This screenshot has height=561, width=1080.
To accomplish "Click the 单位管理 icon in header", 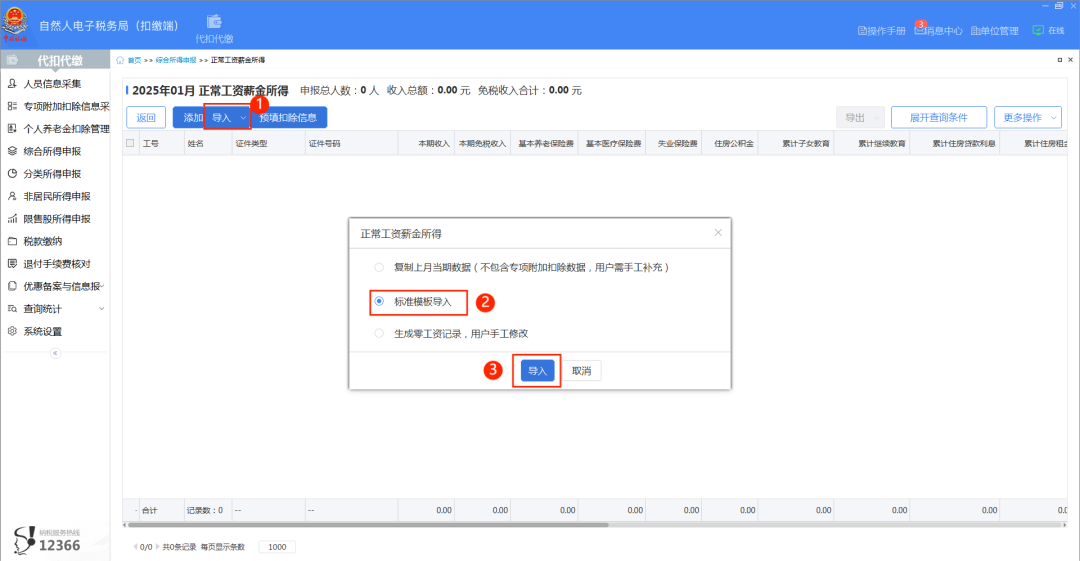I will click(x=975, y=31).
